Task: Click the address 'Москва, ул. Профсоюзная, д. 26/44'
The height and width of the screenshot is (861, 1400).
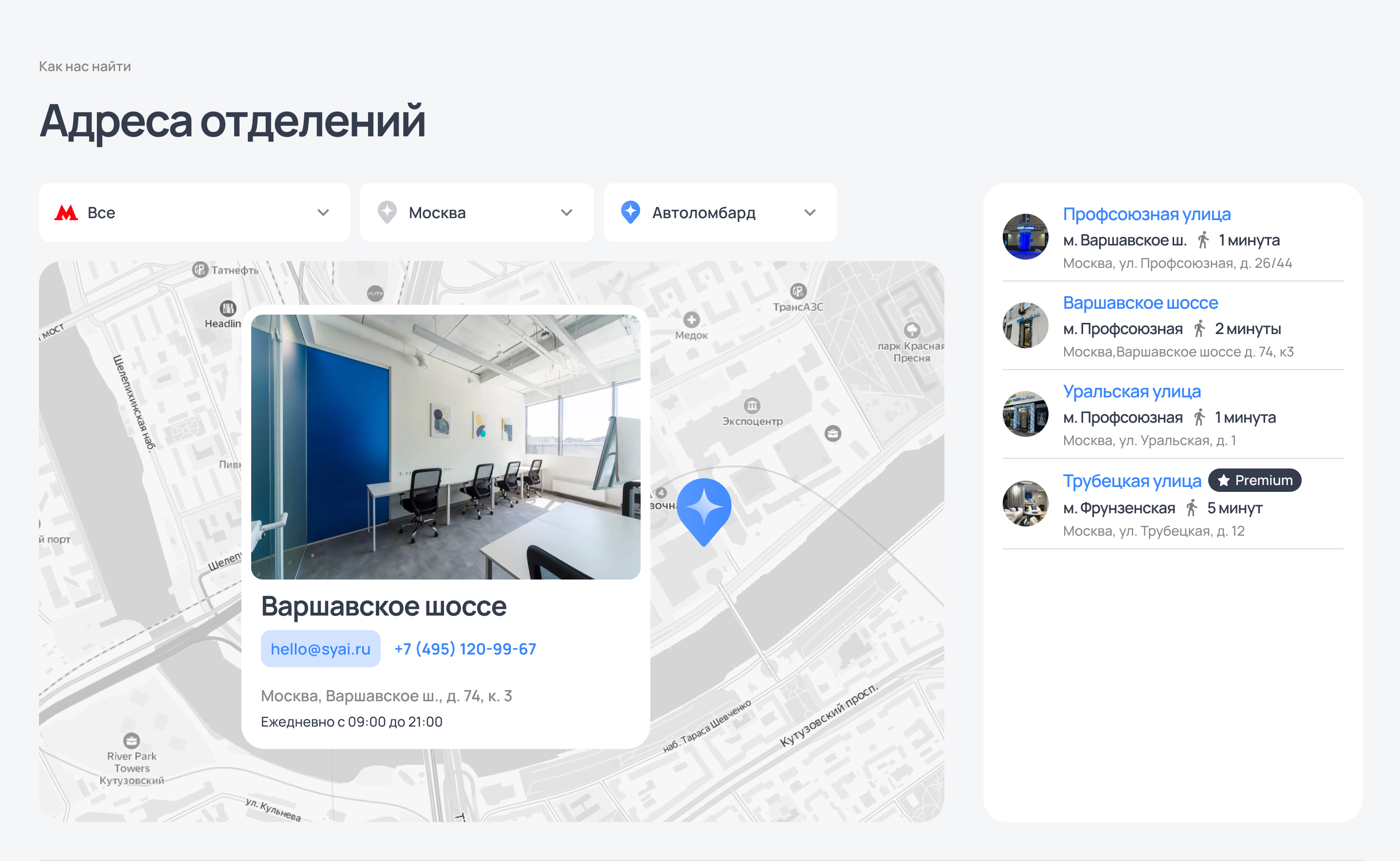Action: (1178, 263)
